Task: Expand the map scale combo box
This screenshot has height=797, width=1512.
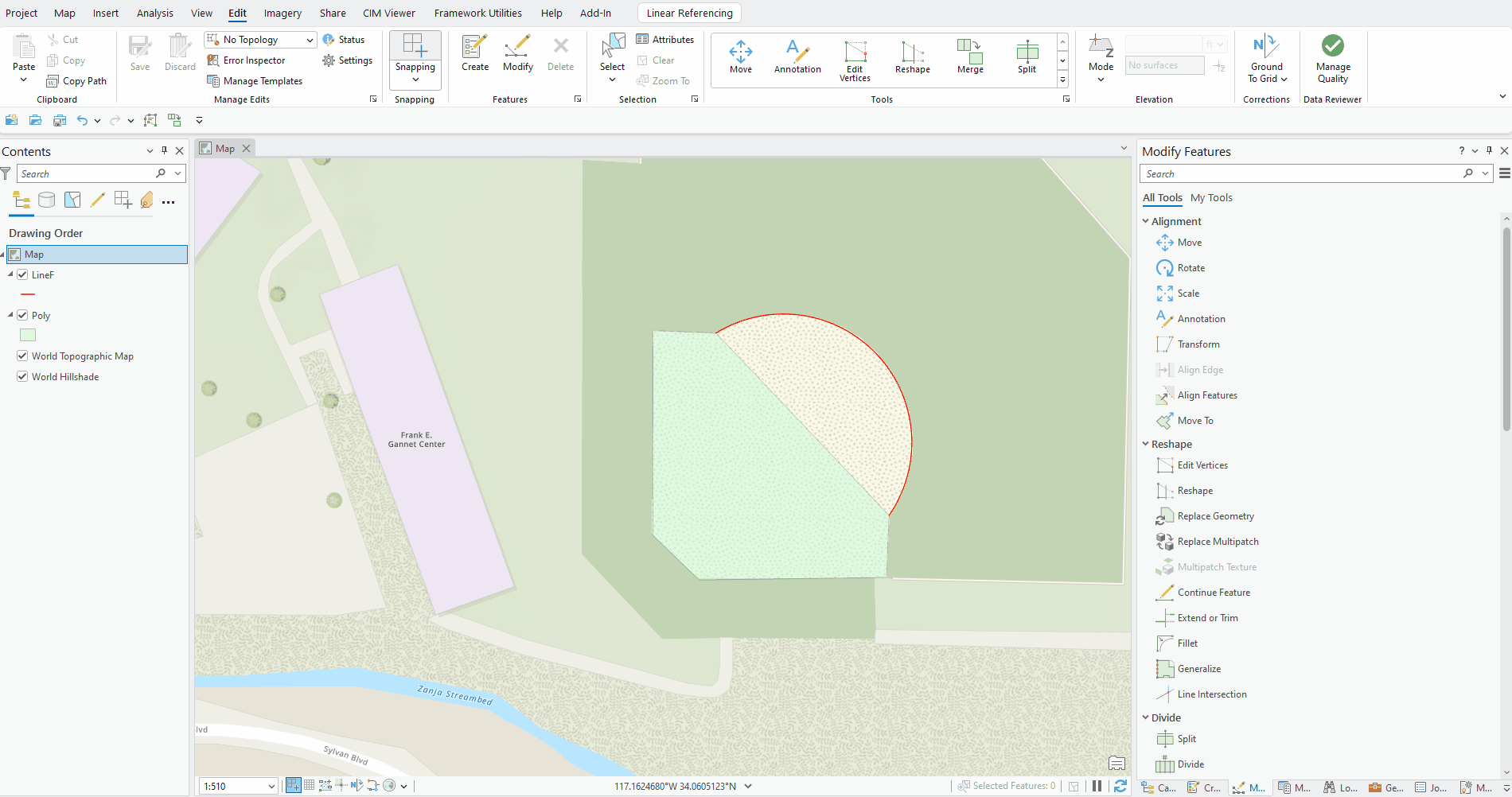Action: [x=271, y=786]
